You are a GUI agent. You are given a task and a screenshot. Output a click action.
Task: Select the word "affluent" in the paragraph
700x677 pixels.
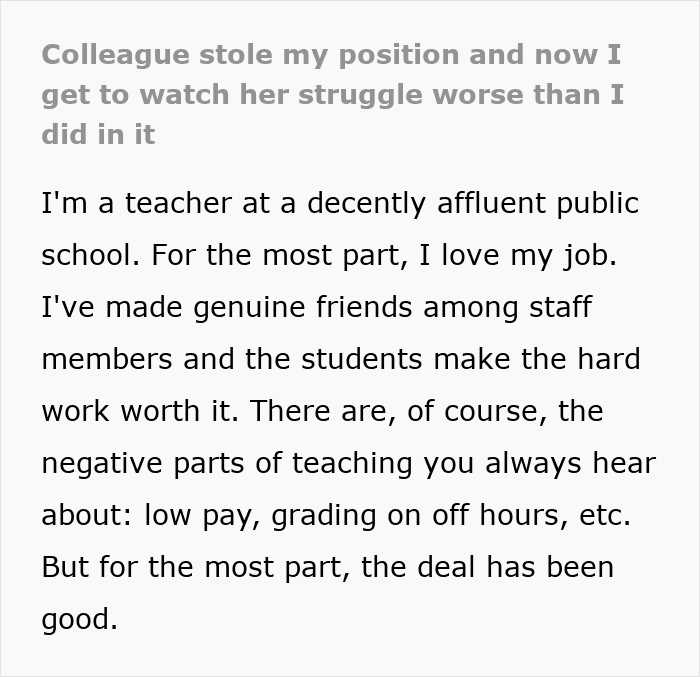pyautogui.click(x=491, y=203)
